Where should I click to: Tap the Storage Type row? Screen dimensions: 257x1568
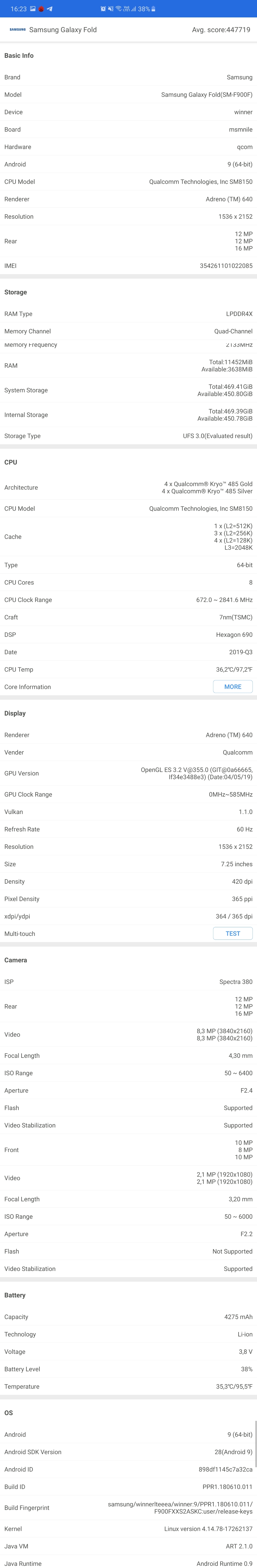(128, 436)
